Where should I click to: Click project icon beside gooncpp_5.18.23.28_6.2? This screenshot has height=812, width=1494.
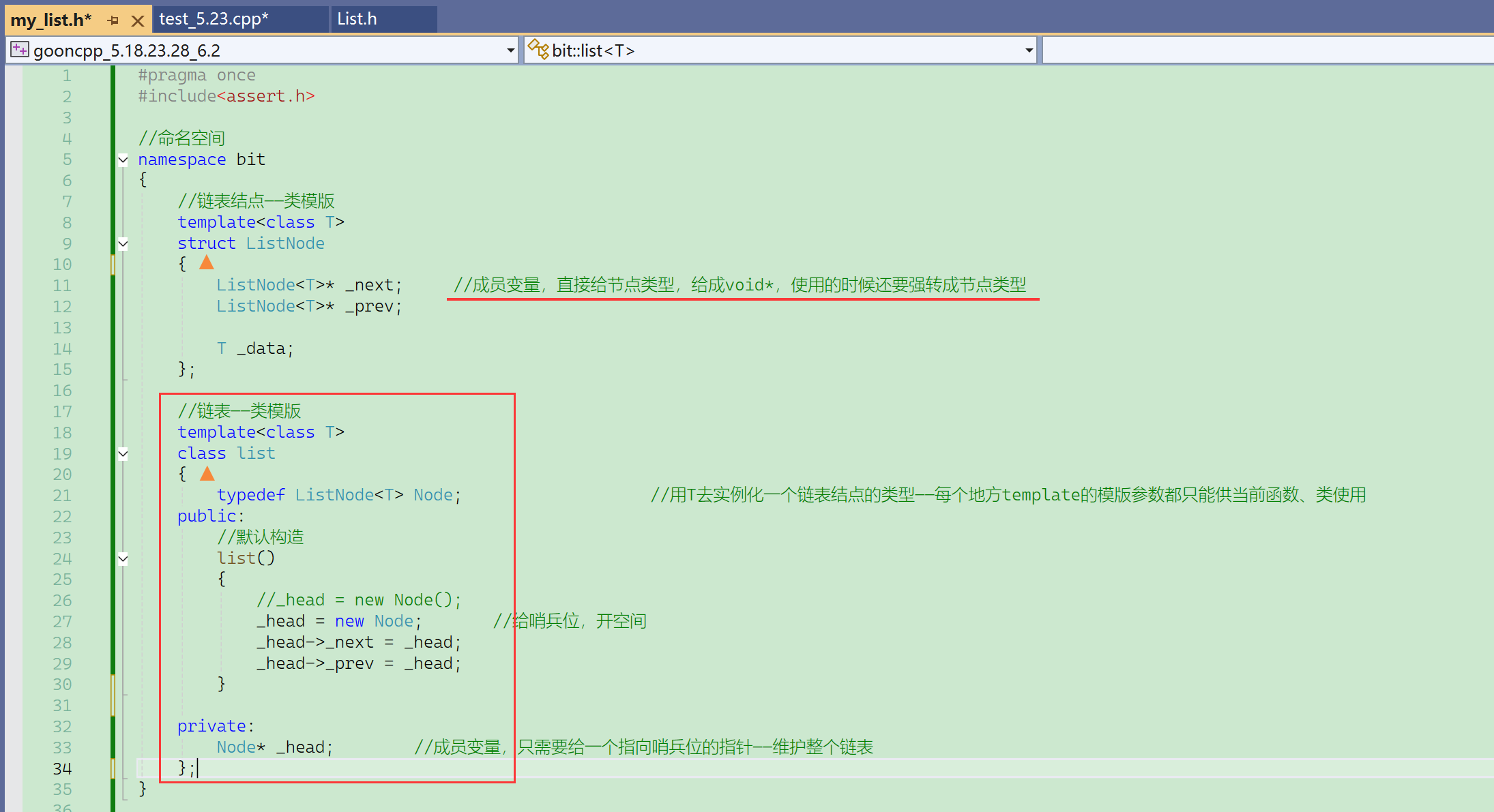tap(19, 50)
